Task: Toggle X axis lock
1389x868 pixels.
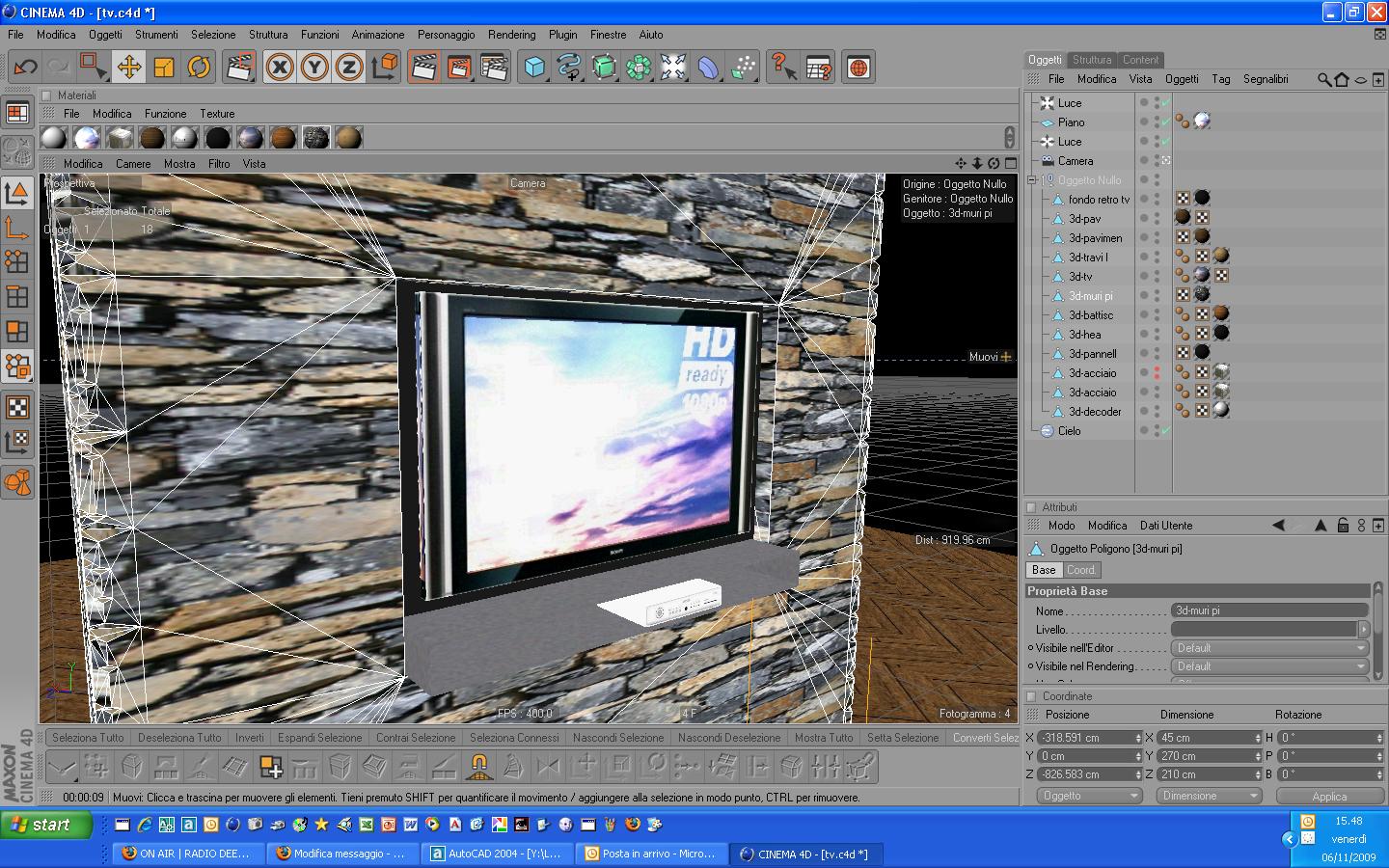Action: click(x=280, y=68)
